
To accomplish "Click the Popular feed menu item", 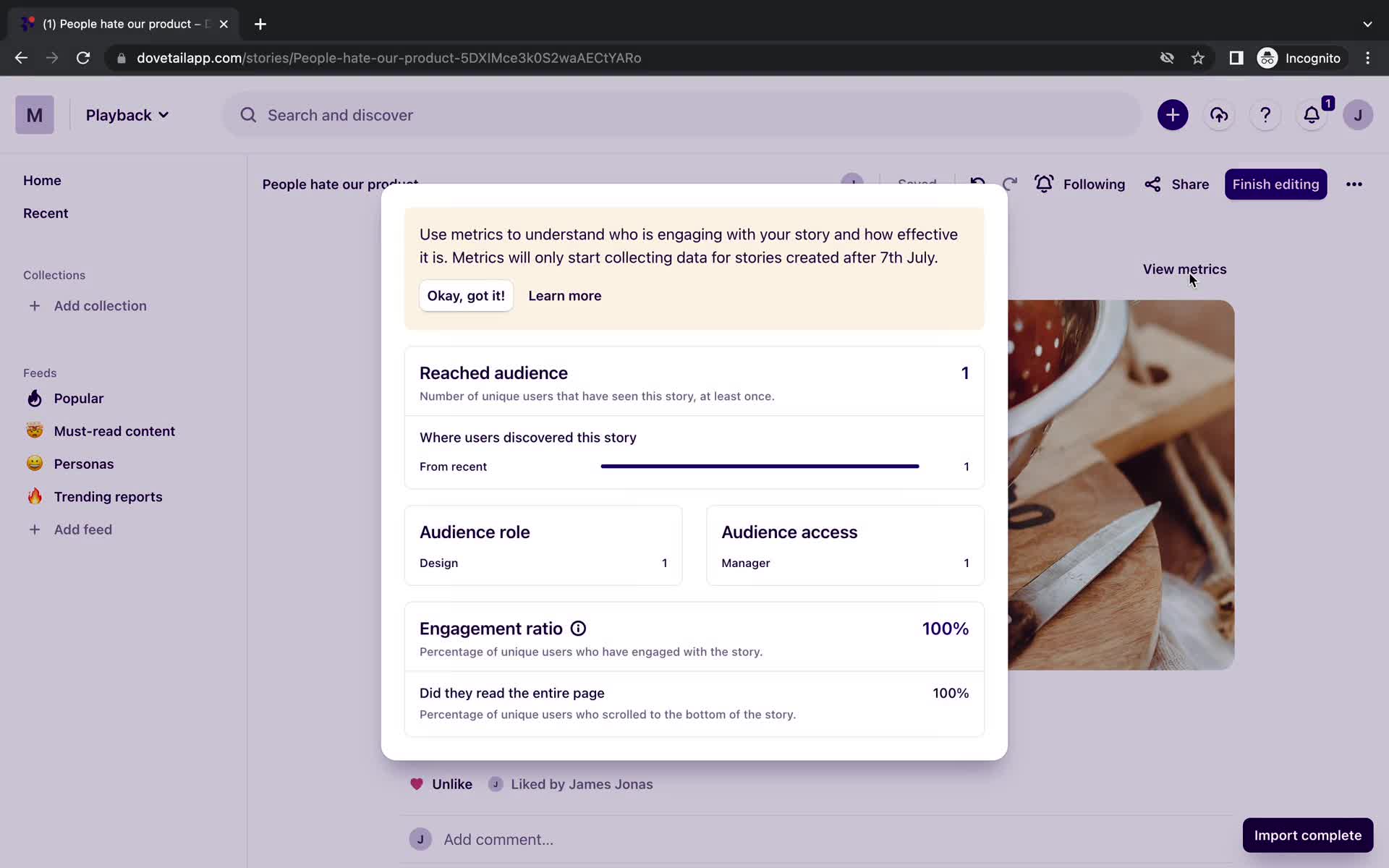I will pyautogui.click(x=79, y=398).
